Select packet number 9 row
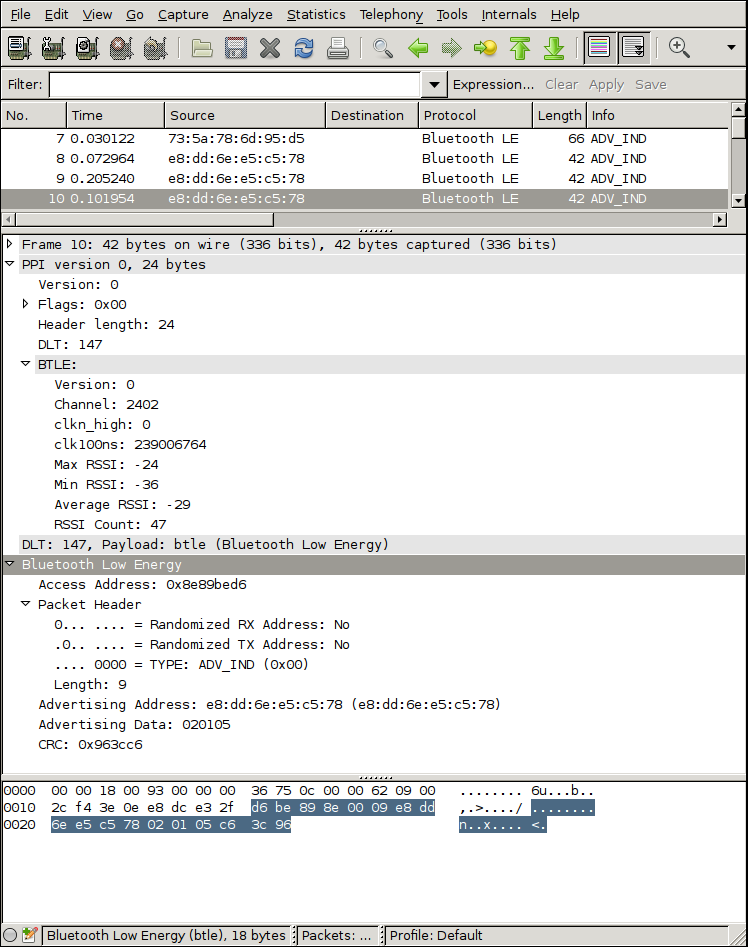 point(365,178)
